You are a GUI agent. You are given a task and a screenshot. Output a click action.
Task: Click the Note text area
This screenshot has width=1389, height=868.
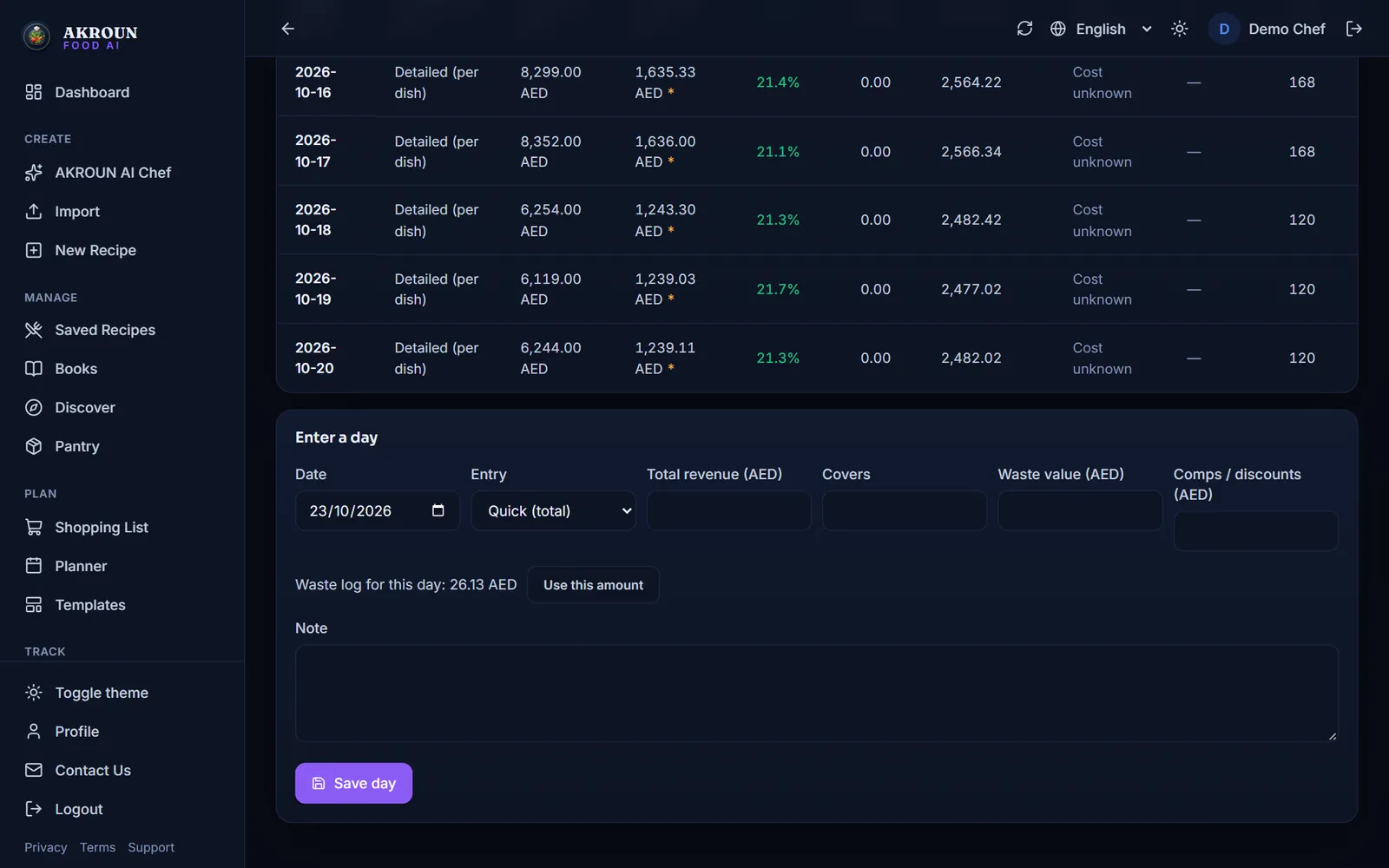coord(817,693)
